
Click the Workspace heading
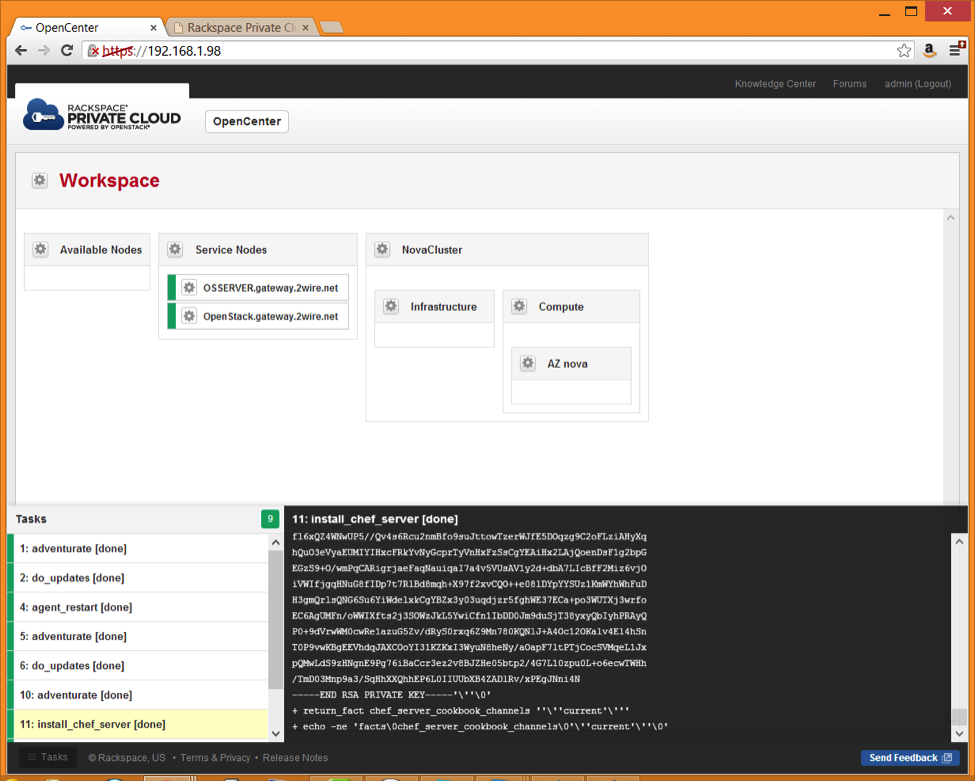point(109,180)
